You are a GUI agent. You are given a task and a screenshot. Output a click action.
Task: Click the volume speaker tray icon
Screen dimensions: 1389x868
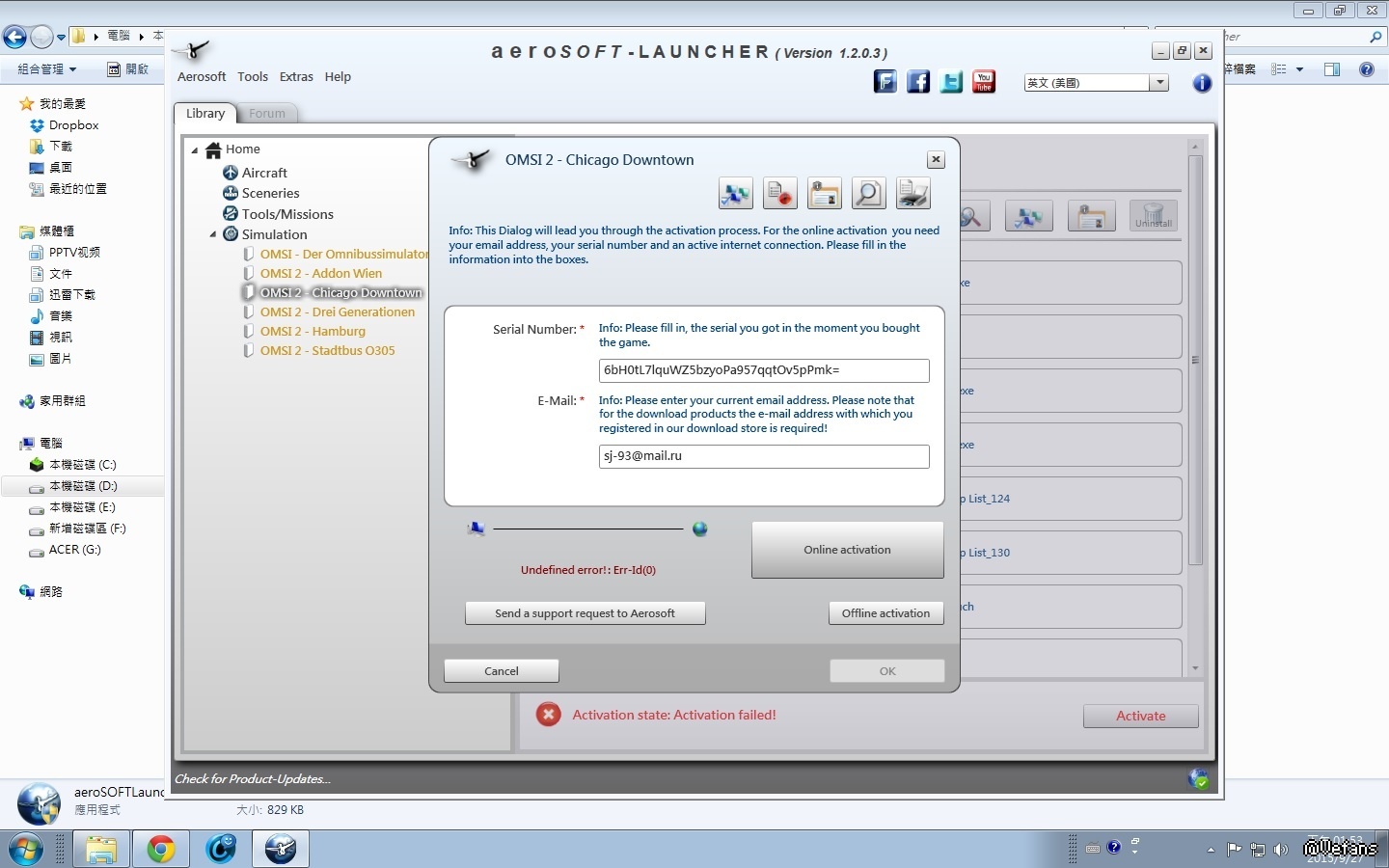(1281, 850)
